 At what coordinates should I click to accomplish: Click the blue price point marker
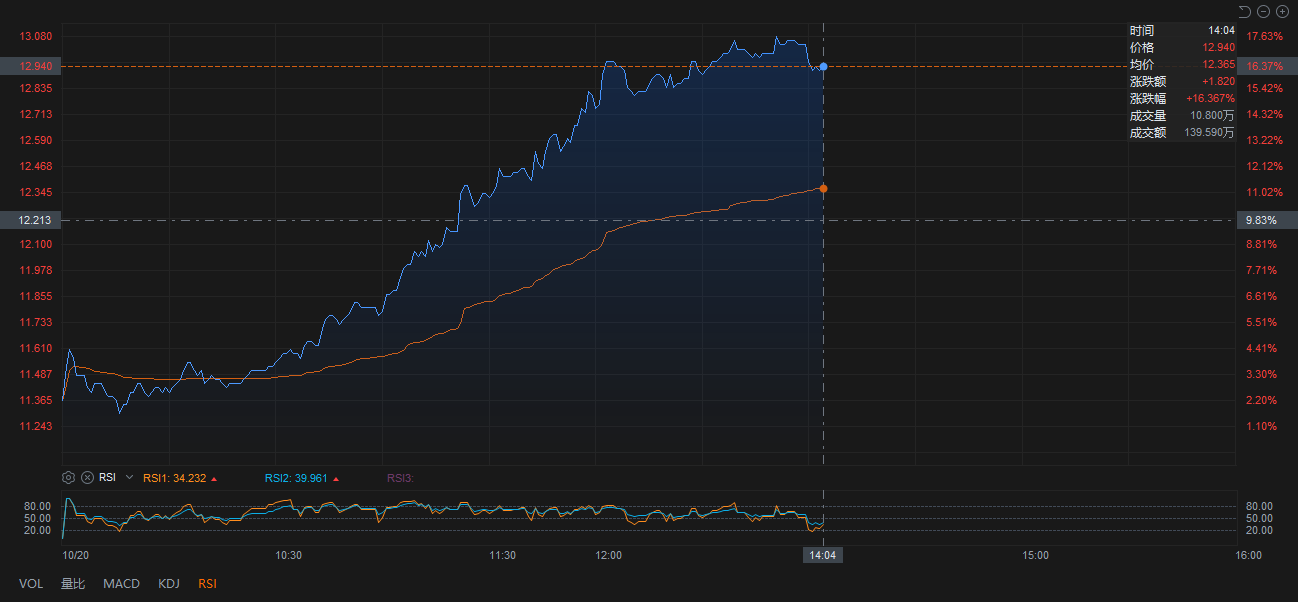coord(823,66)
